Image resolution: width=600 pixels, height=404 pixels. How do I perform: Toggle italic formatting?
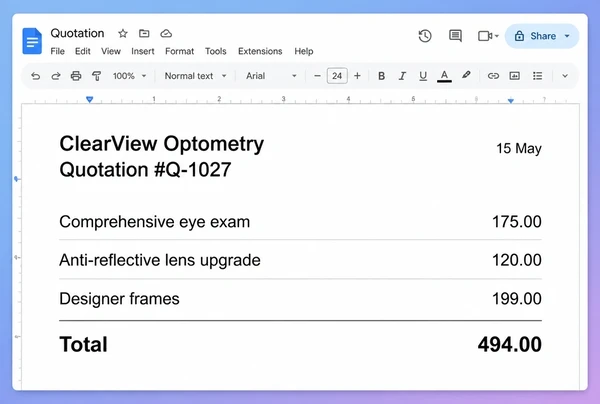(x=402, y=76)
